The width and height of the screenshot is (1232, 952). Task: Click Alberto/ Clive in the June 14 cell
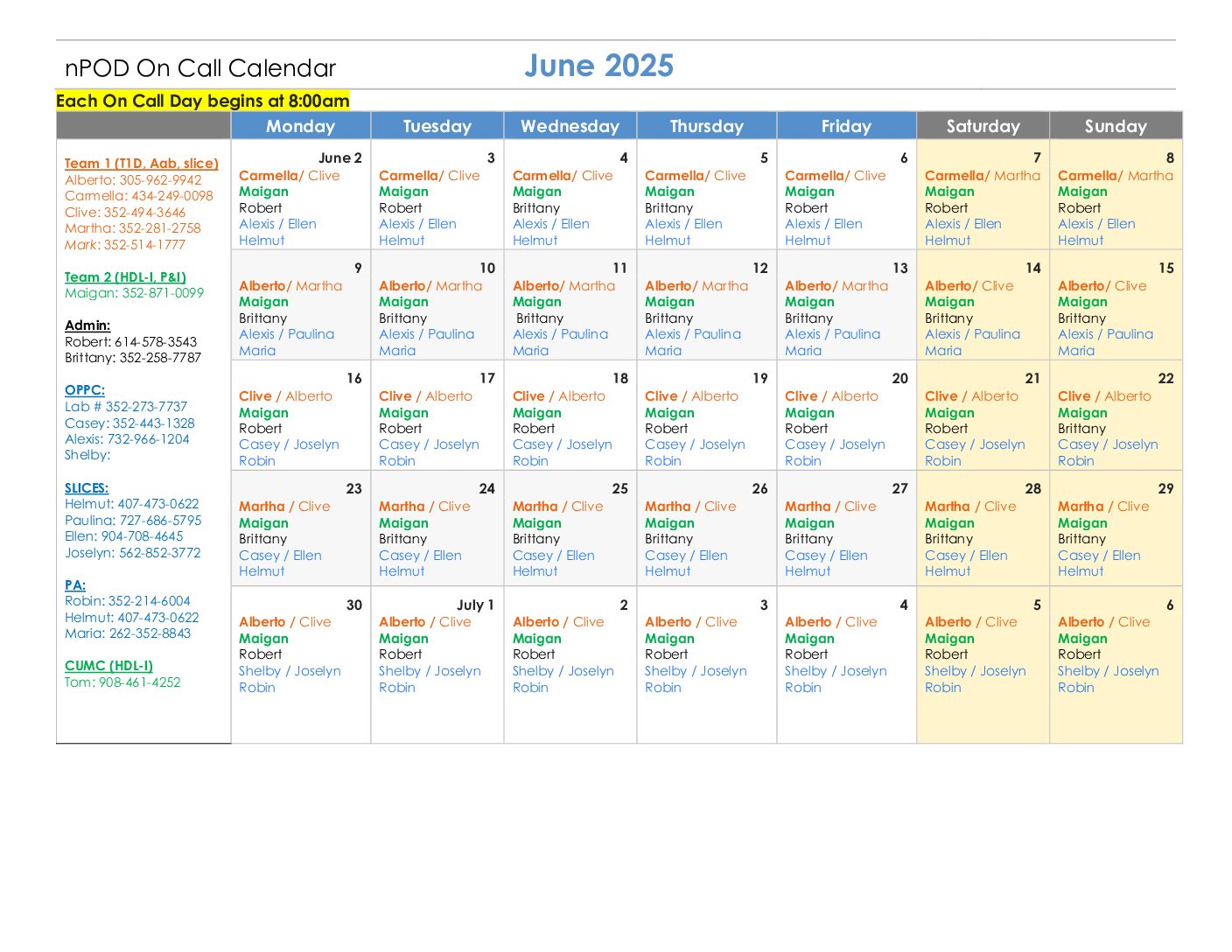click(969, 286)
